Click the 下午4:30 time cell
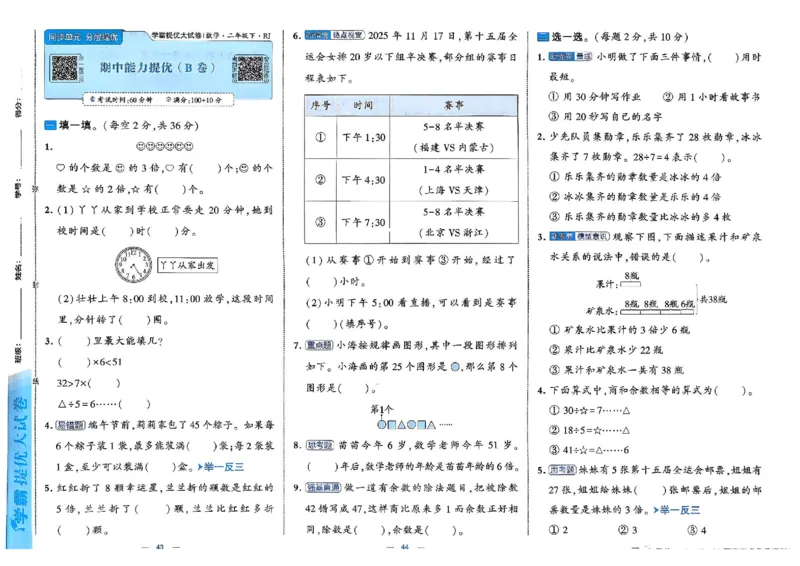The height and width of the screenshot is (566, 800). [363, 180]
